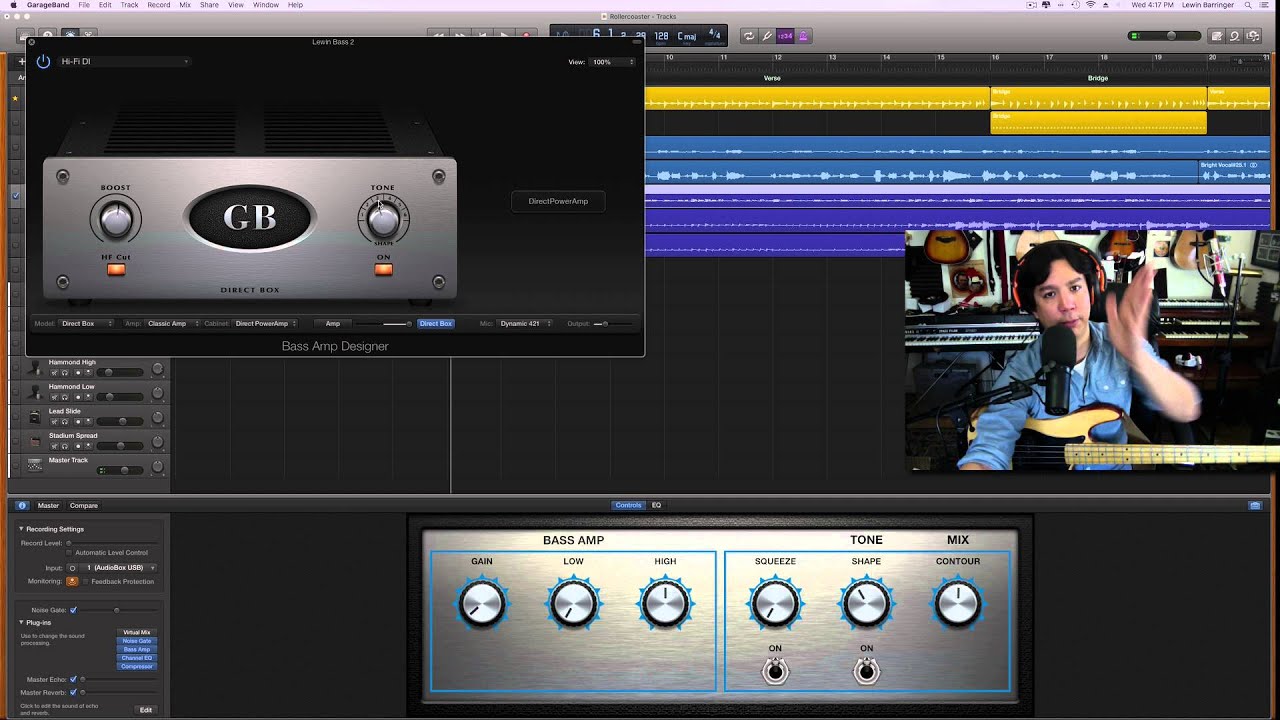Flip the Squeeze ON toggle switch
This screenshot has height=720, width=1280.
pyautogui.click(x=775, y=671)
